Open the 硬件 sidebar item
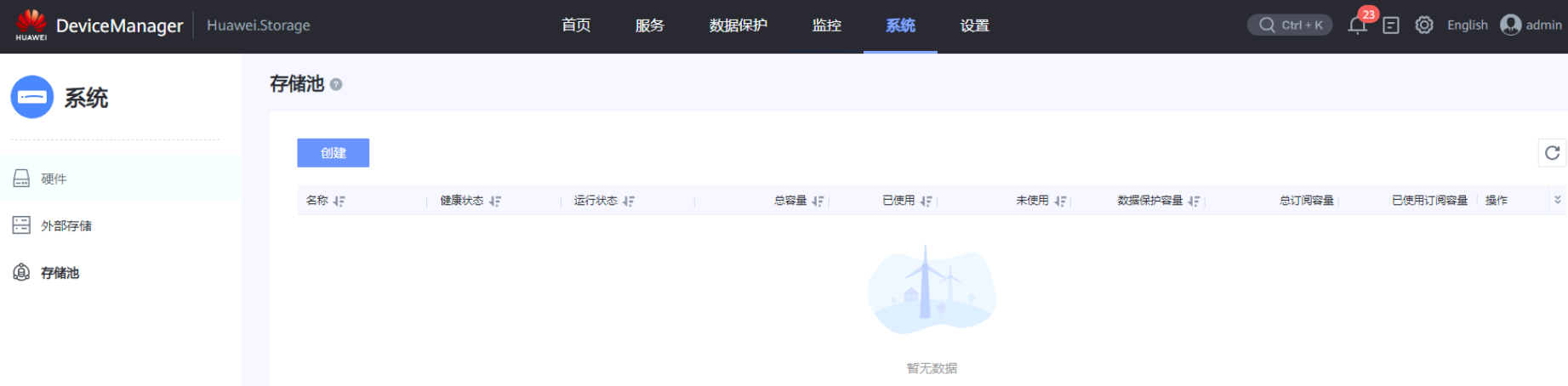This screenshot has height=386, width=1568. [x=54, y=179]
